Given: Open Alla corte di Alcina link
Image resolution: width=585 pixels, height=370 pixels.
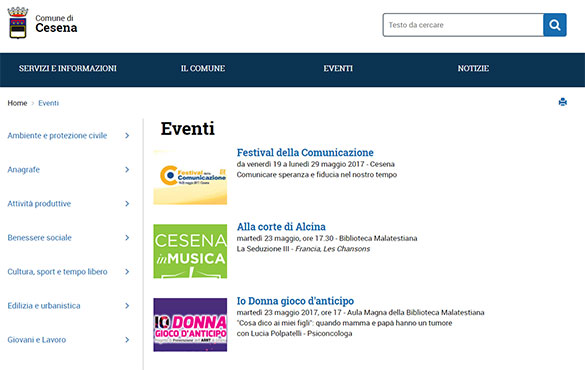Looking at the screenshot, I should (x=281, y=227).
